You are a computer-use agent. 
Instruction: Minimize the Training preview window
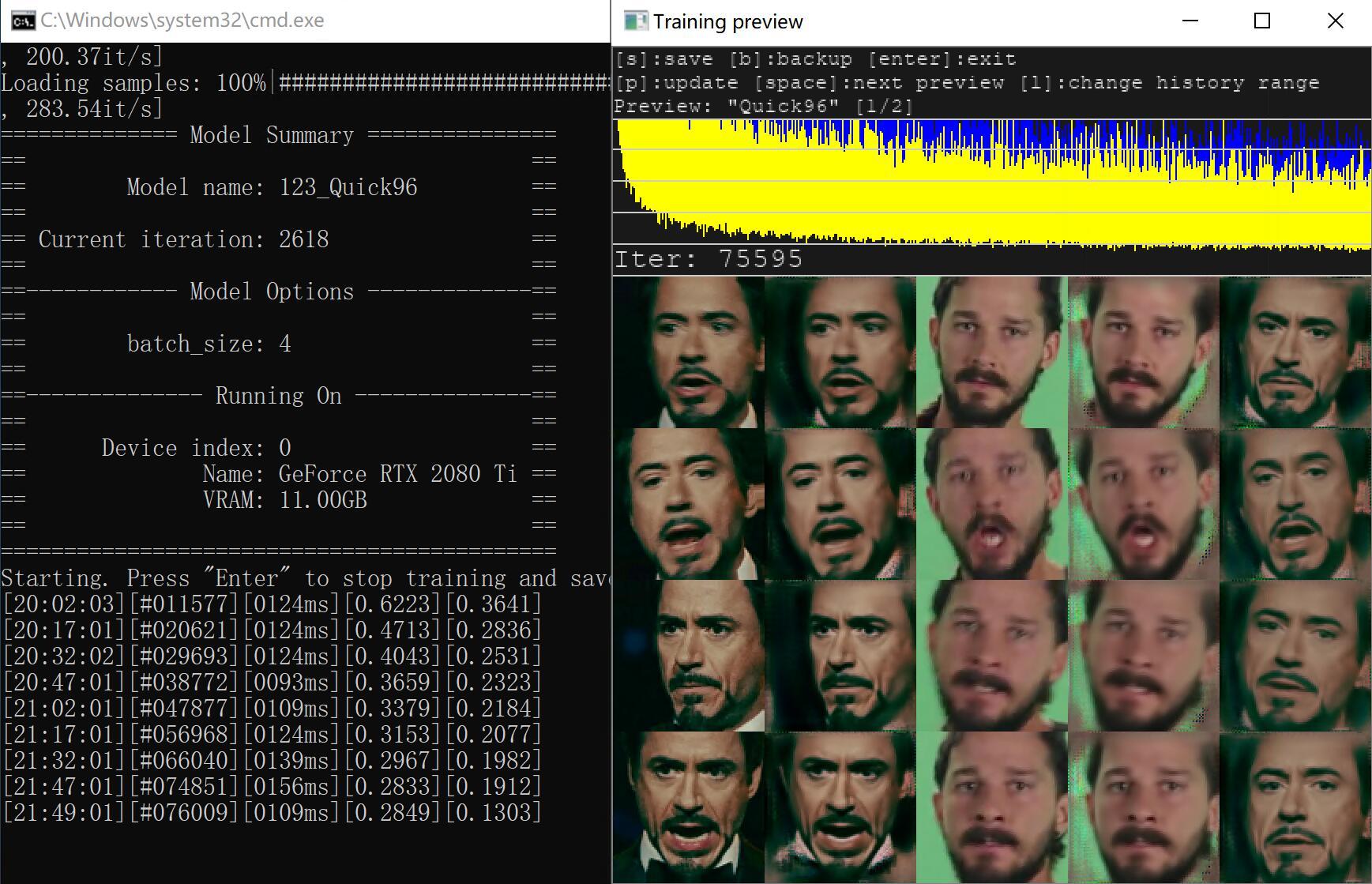pos(1190,21)
